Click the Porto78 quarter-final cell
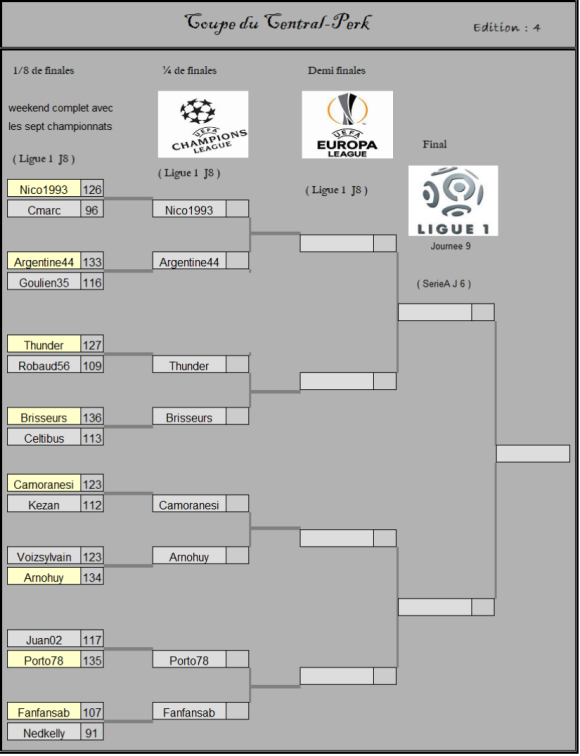The width and height of the screenshot is (580, 756). tap(189, 660)
